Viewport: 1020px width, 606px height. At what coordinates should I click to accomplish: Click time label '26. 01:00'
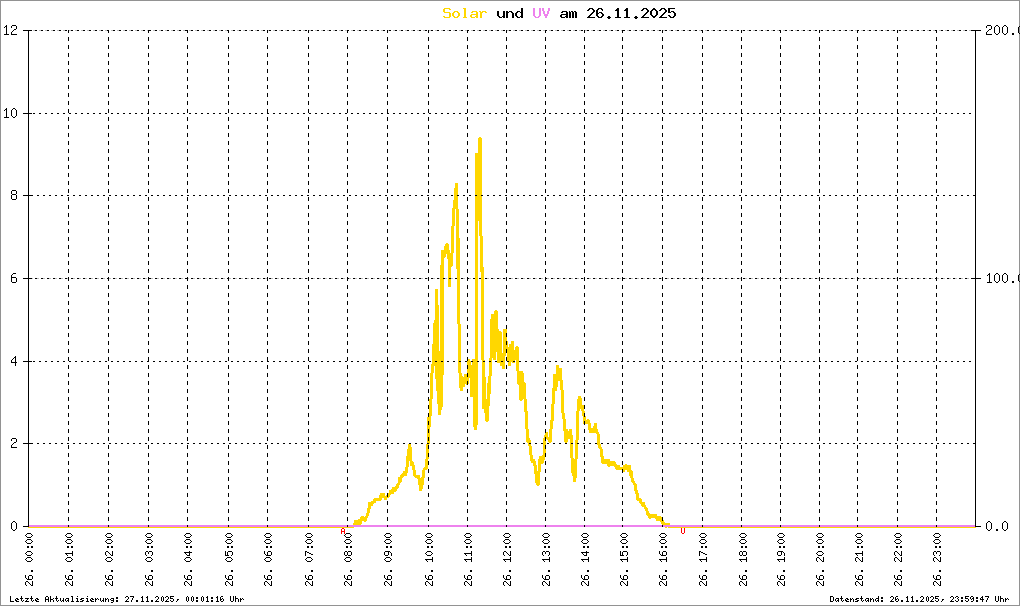tap(69, 559)
